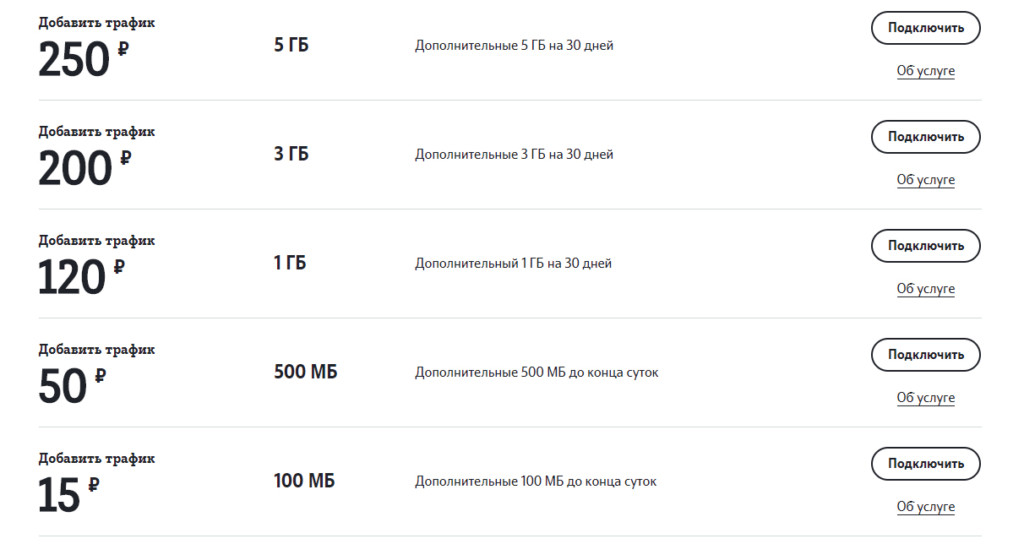View Об услуге link for 120 ₽ option
The height and width of the screenshot is (544, 1024).
[925, 289]
